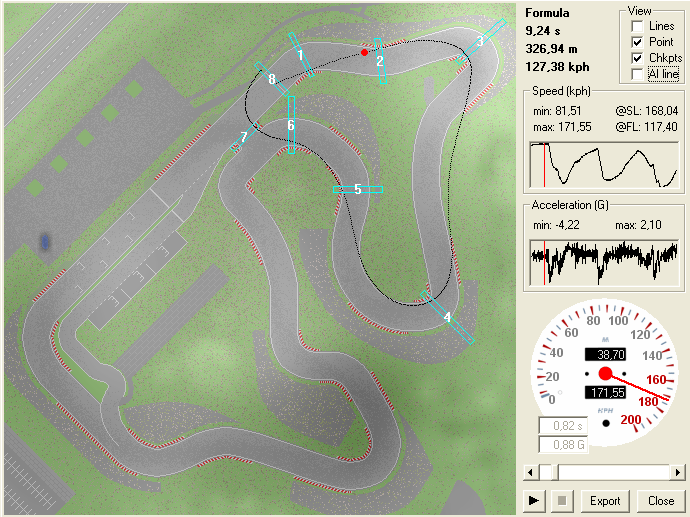690x517 pixels.
Task: Click the 38,70 distance readout on the speedometer
Action: click(606, 354)
